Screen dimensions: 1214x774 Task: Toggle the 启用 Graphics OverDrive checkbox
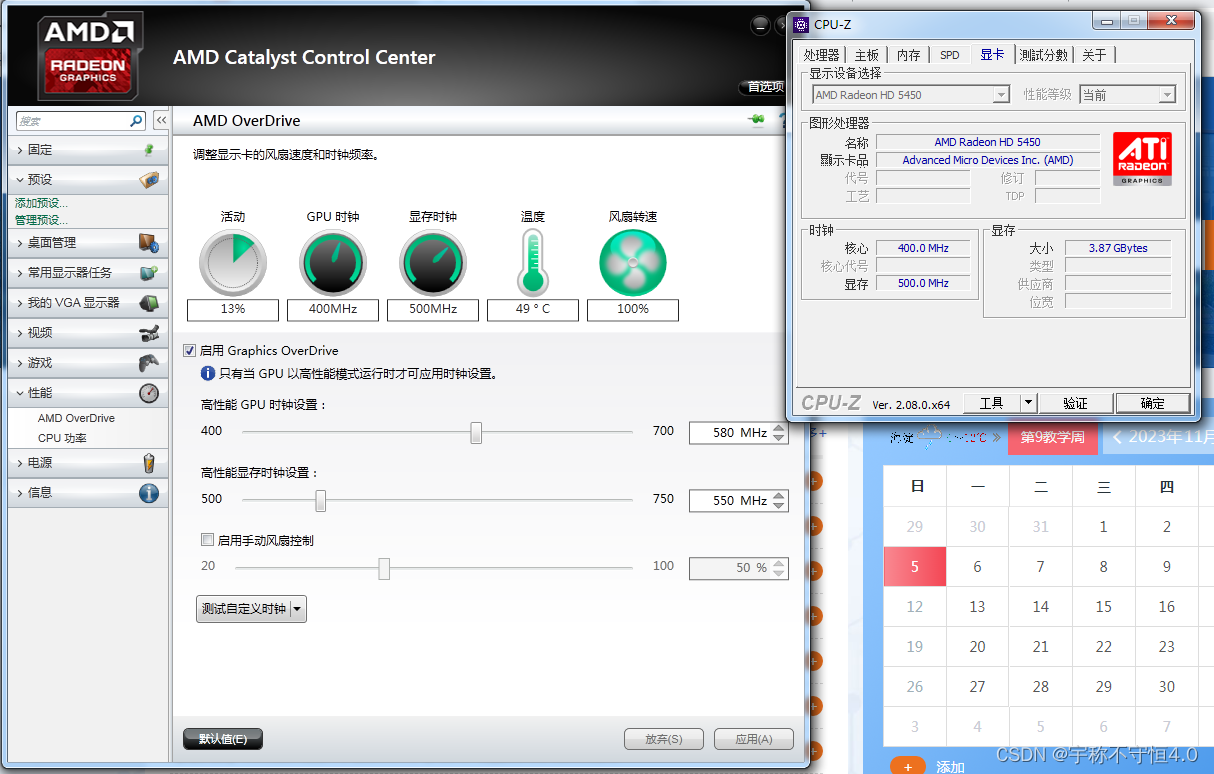(190, 350)
